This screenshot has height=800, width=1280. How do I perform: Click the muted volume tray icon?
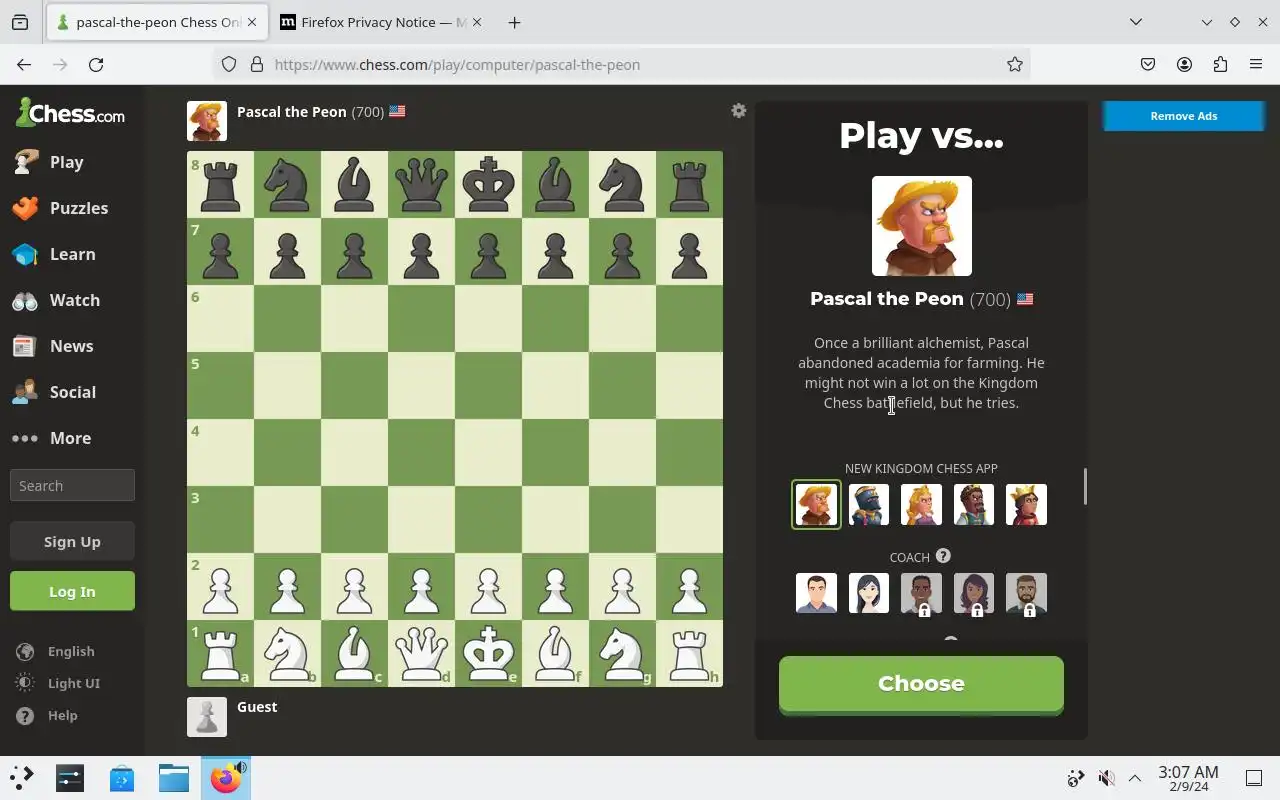pos(1106,778)
